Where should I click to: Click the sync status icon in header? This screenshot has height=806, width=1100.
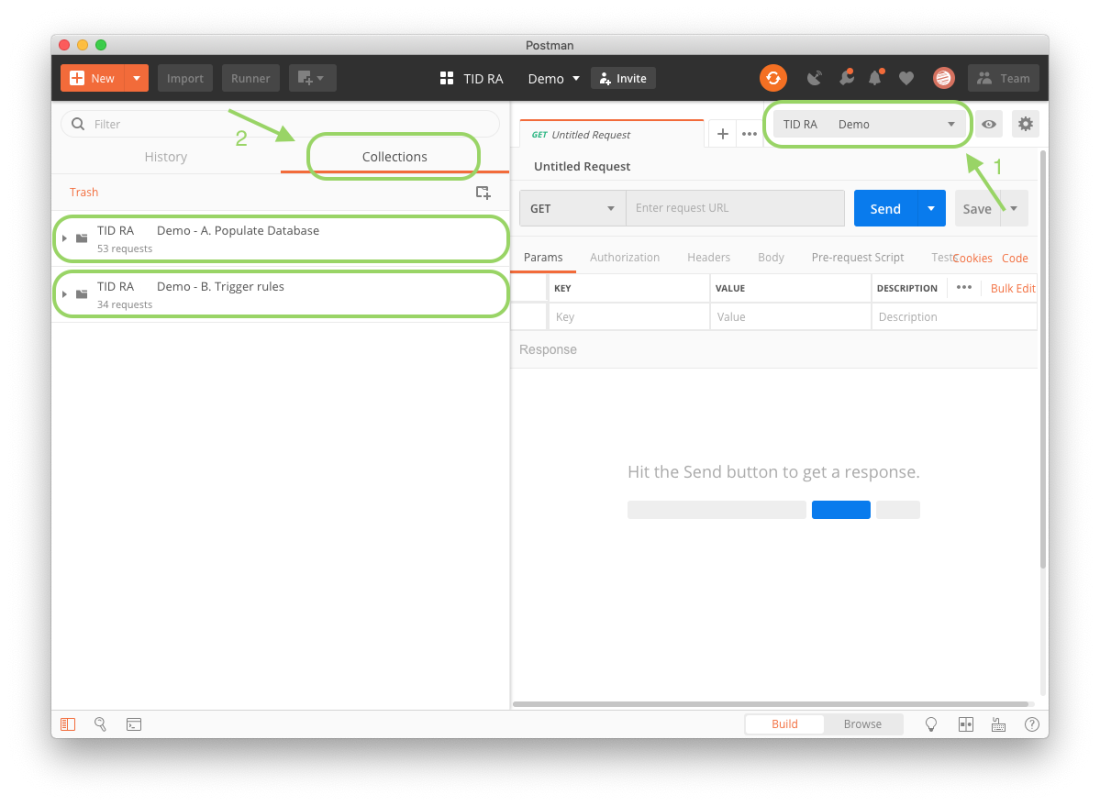[x=773, y=78]
